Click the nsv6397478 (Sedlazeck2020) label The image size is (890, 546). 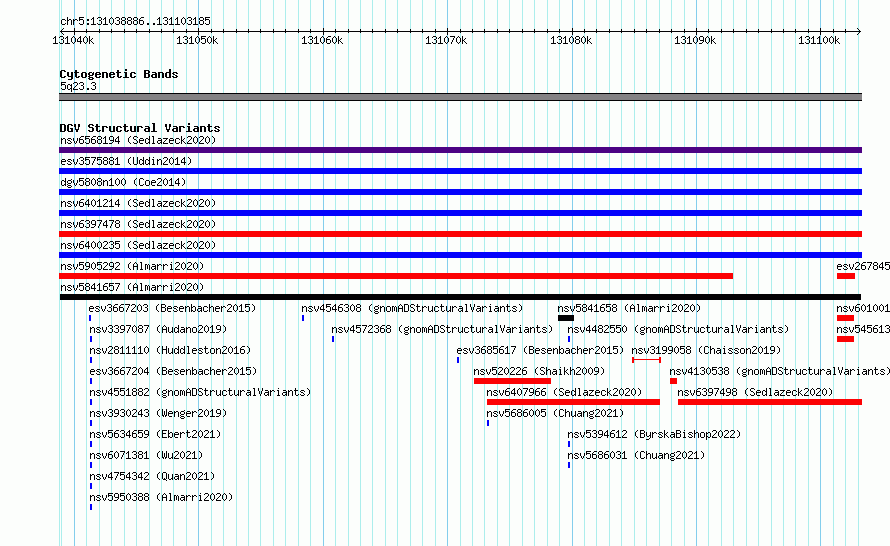138,224
